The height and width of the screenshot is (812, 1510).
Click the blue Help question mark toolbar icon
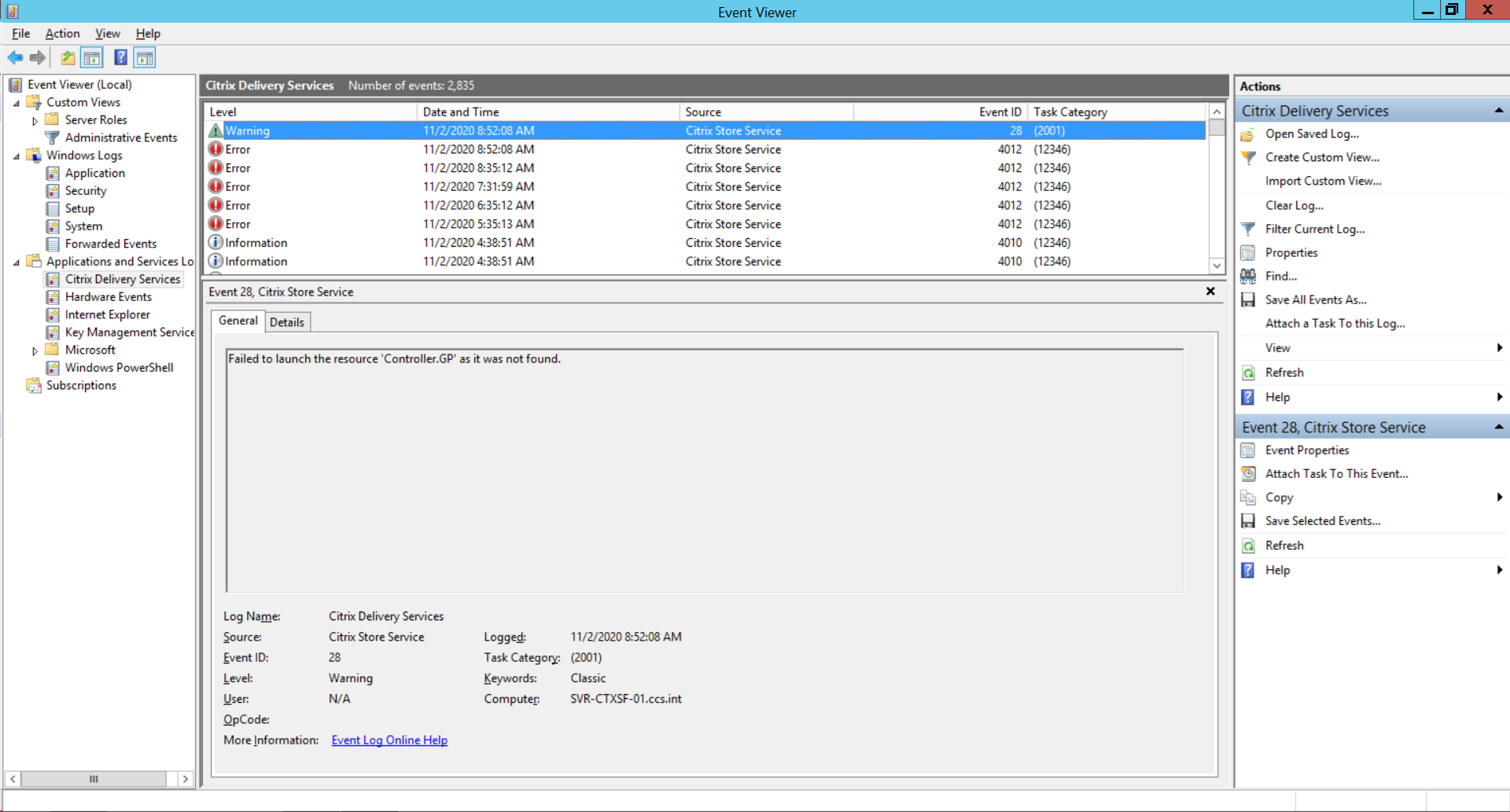[x=120, y=57]
